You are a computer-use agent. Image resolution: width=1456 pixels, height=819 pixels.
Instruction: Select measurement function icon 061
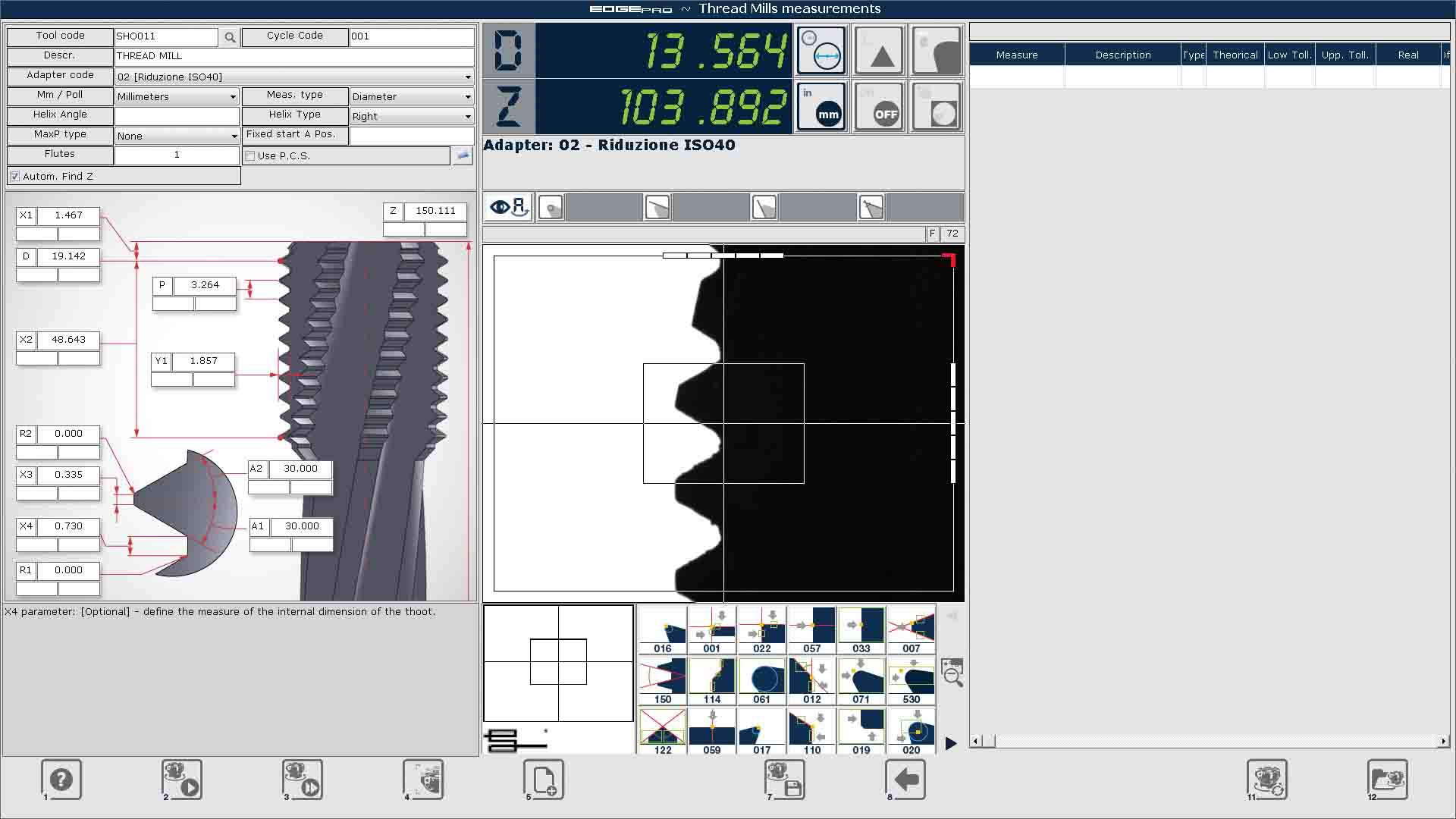point(761,680)
